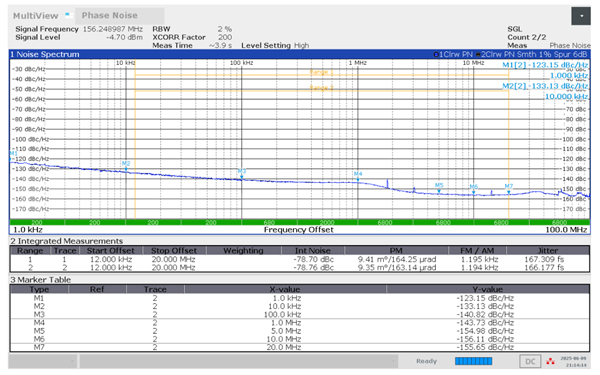Click the network status icon in status bar
Viewport: 600px width, 375px height.
550,361
